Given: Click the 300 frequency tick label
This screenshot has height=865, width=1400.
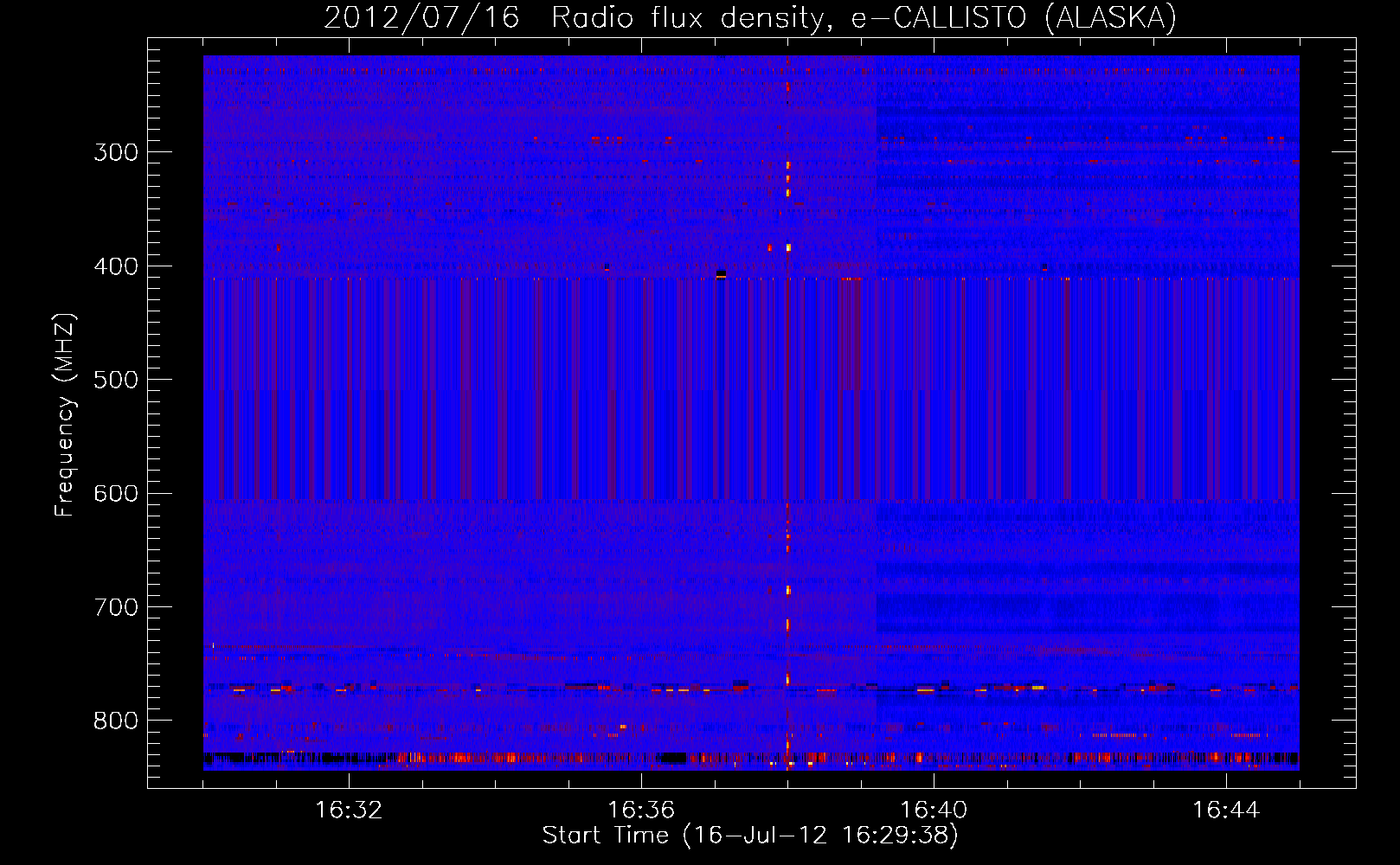Looking at the screenshot, I should point(116,152).
